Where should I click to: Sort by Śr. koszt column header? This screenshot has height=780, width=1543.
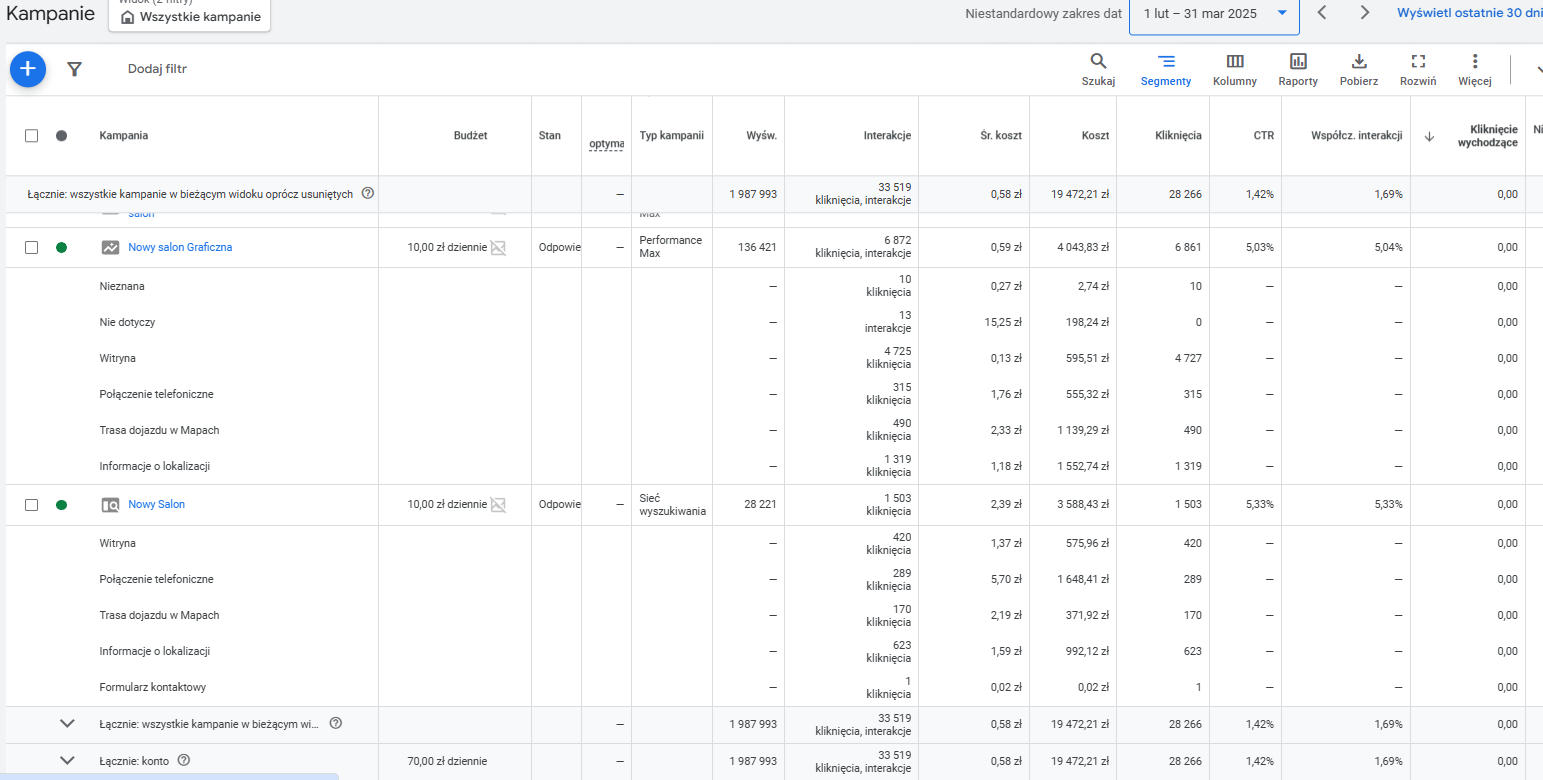(1001, 136)
